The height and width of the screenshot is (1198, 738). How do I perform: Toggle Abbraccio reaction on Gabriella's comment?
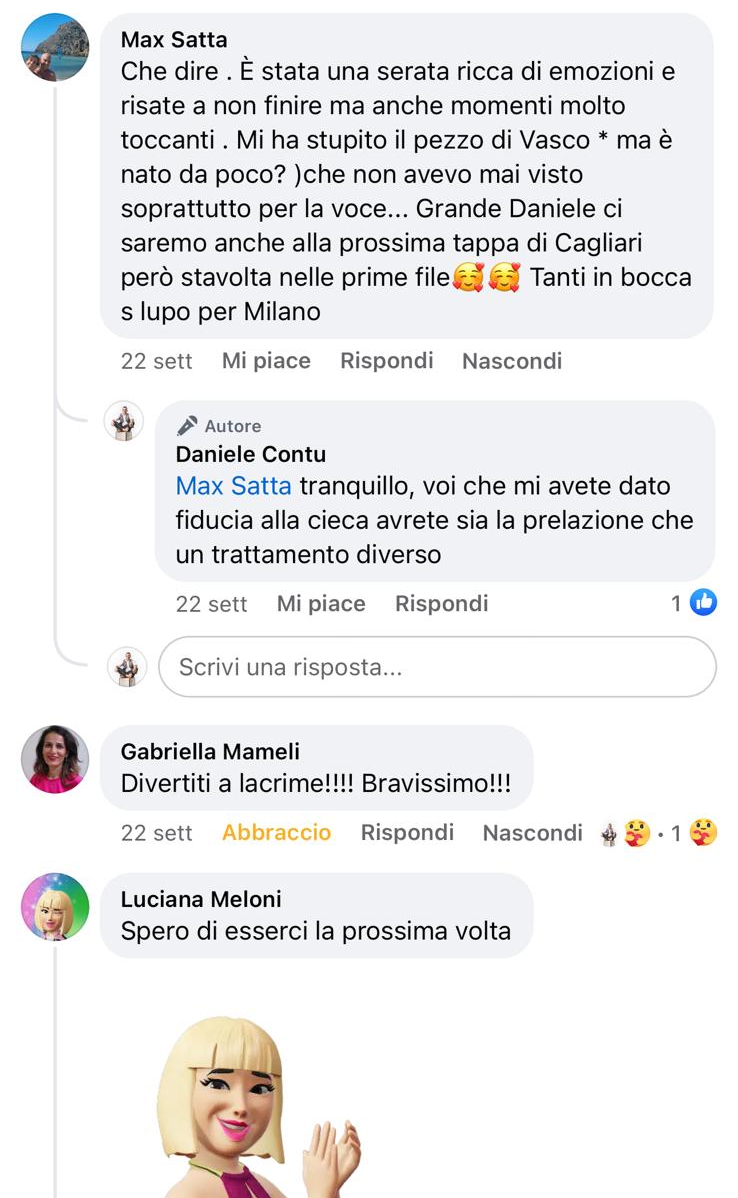point(277,832)
